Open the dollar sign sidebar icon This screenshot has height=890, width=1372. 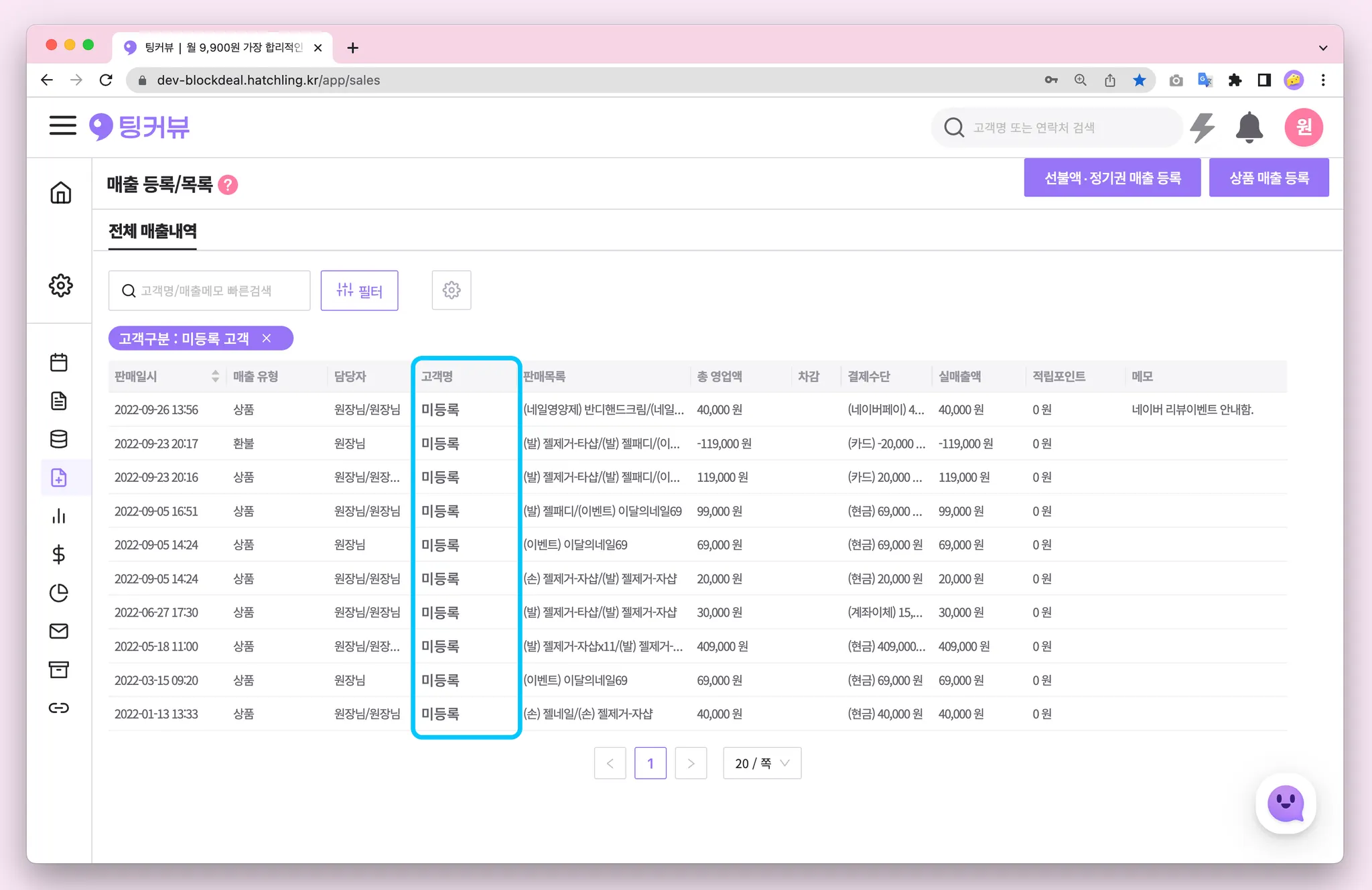tap(59, 554)
